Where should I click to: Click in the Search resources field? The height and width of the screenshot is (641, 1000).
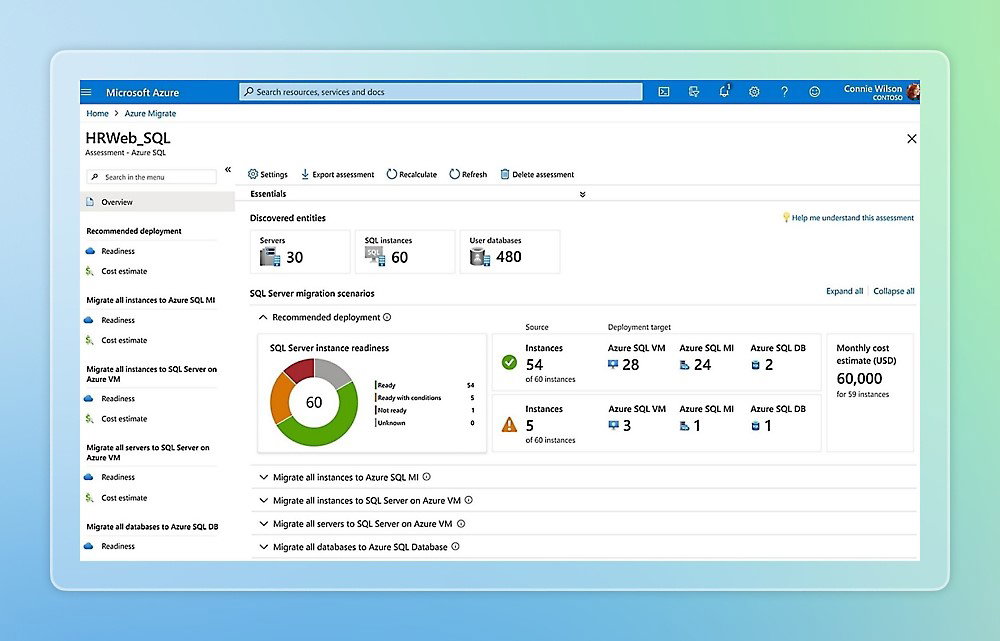pyautogui.click(x=441, y=92)
